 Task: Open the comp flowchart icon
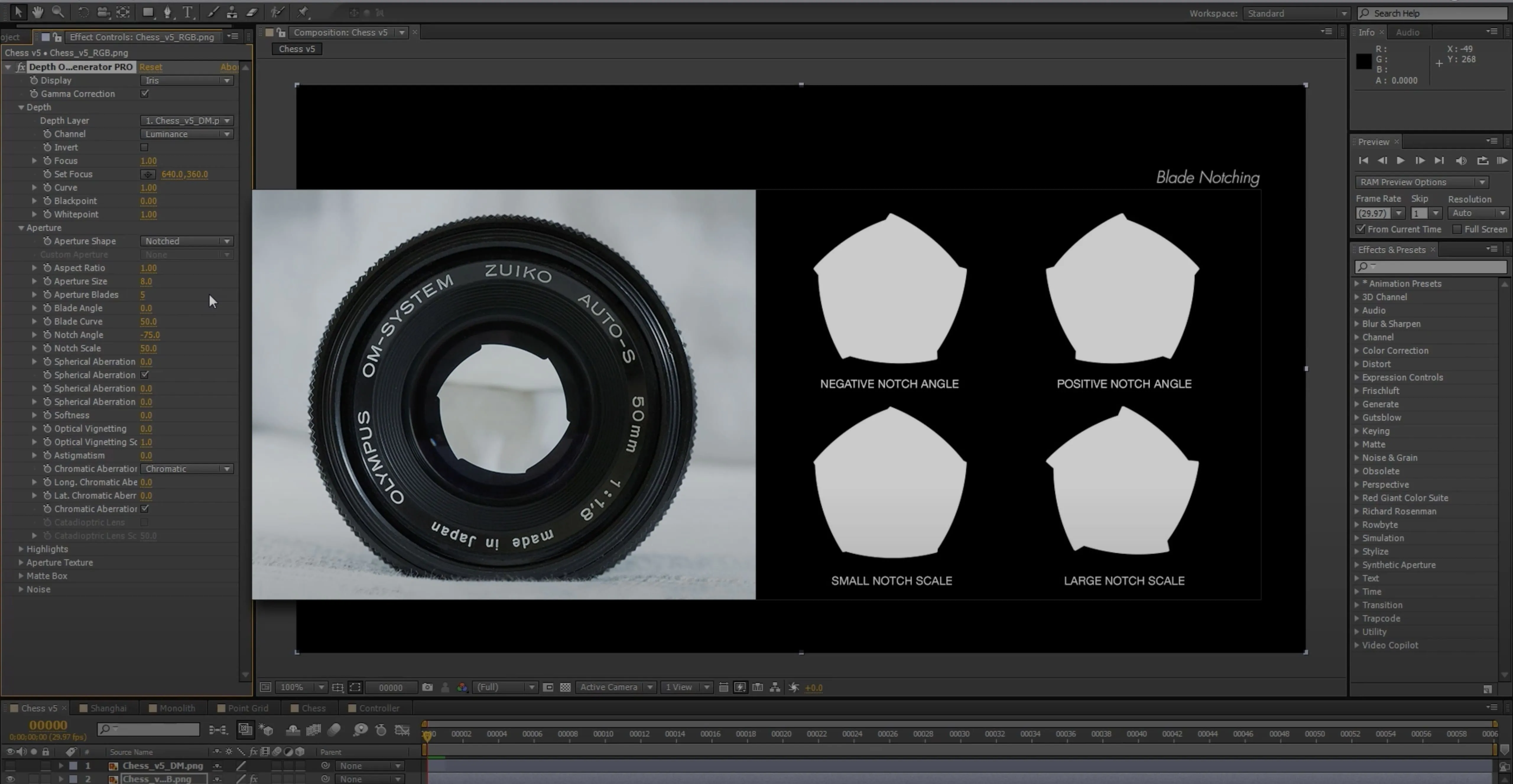775,687
